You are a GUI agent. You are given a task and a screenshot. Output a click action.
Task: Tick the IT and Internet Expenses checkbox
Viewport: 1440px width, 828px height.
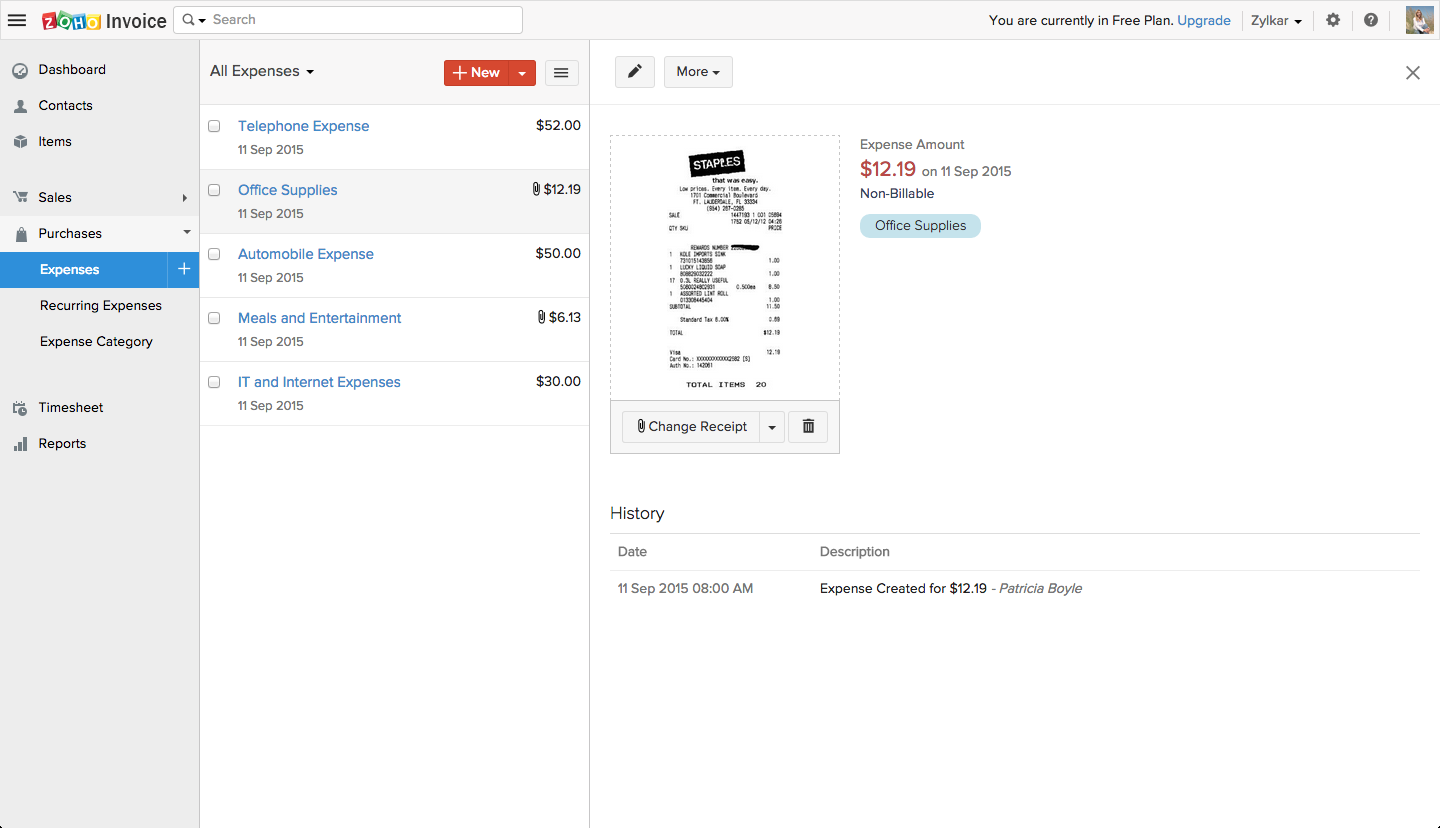pos(214,382)
